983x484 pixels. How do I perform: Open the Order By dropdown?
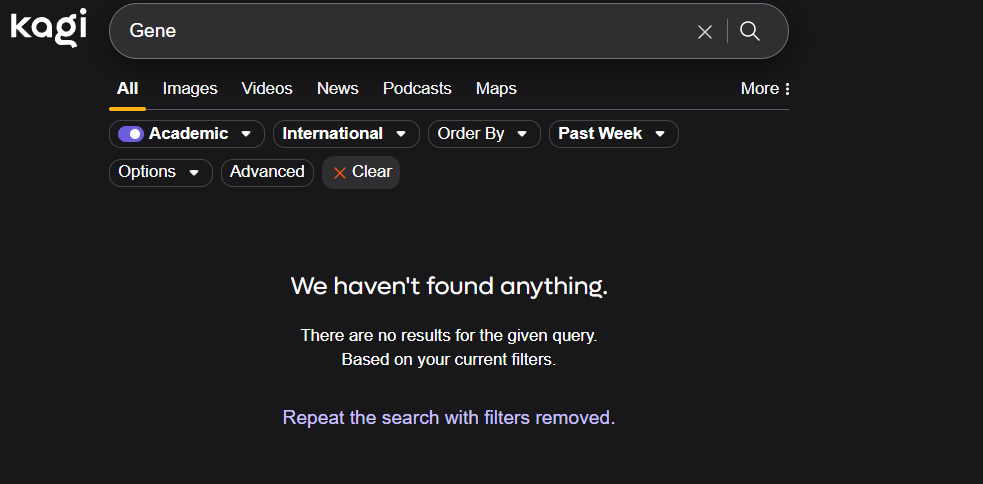point(484,134)
